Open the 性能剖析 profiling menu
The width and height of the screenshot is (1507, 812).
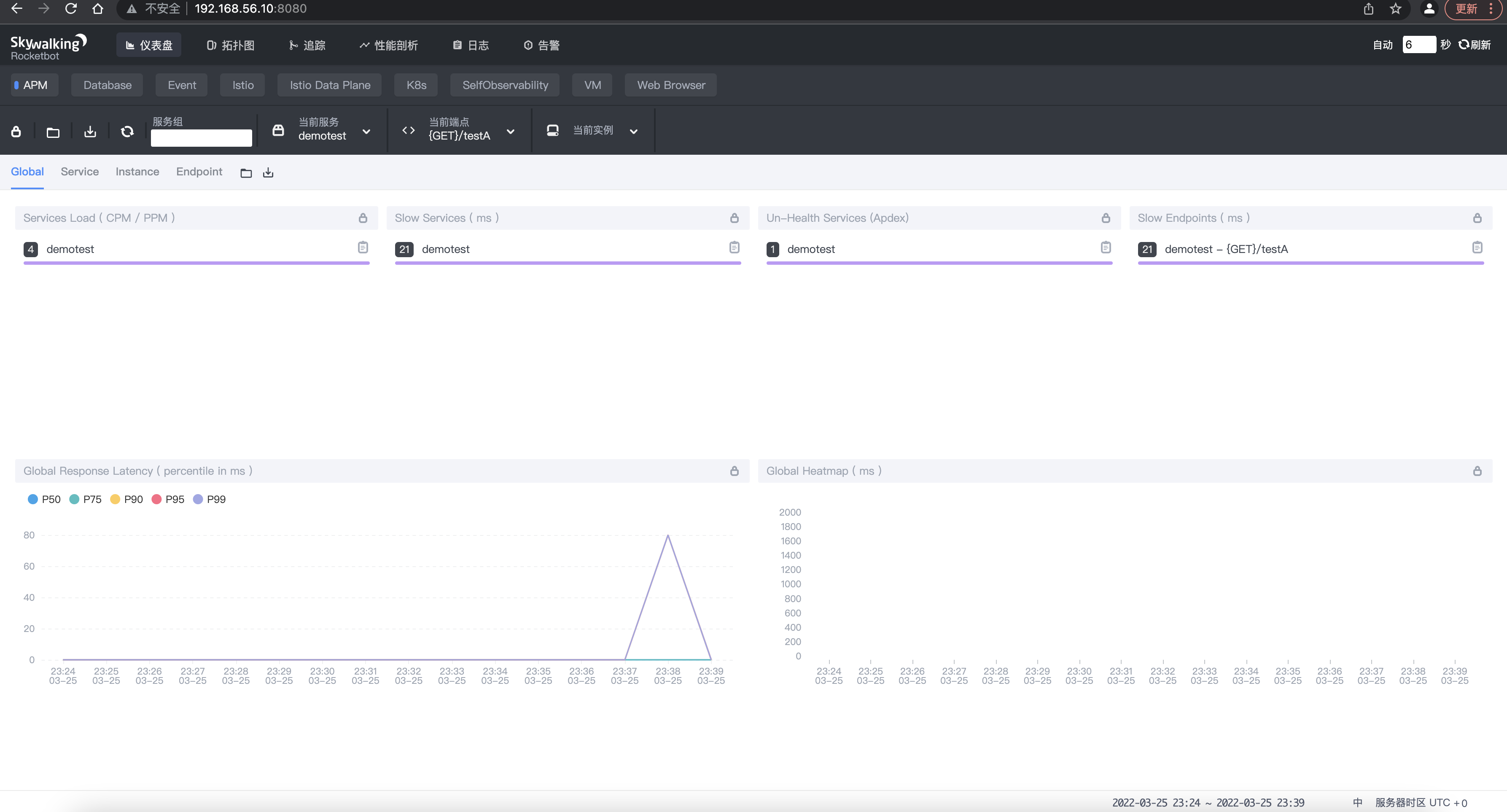click(x=388, y=45)
